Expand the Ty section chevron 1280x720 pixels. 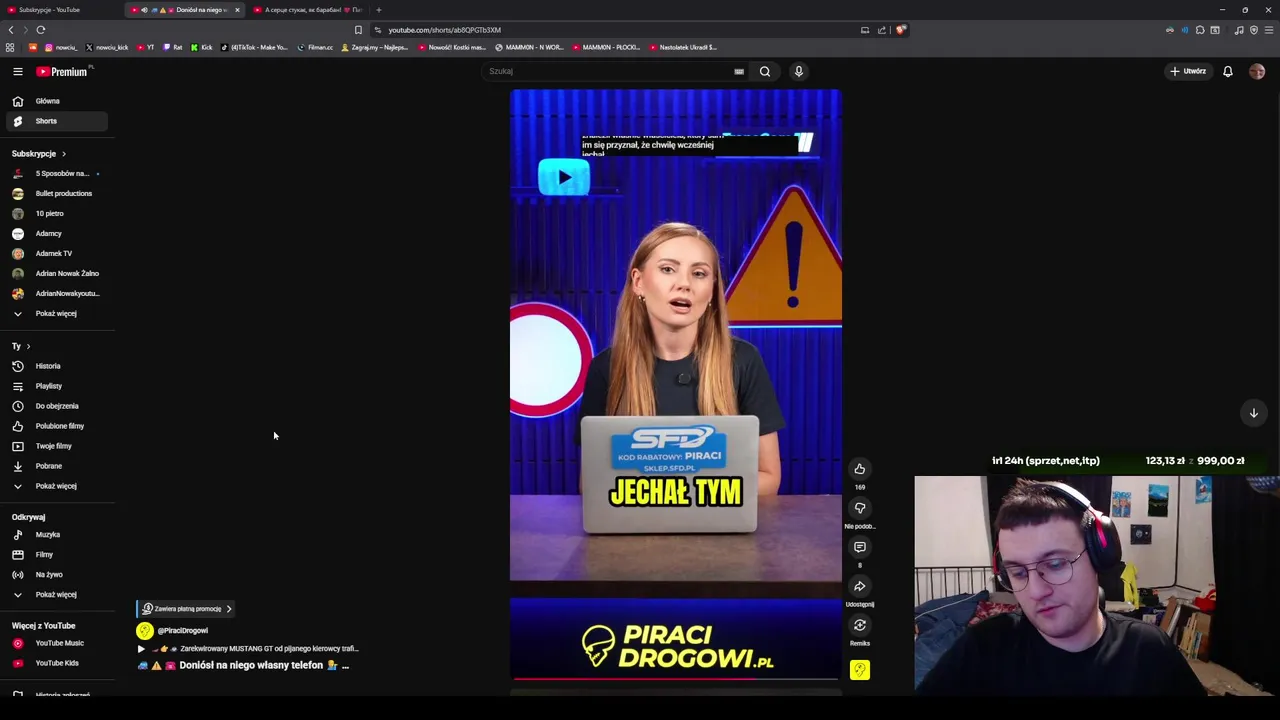28,346
